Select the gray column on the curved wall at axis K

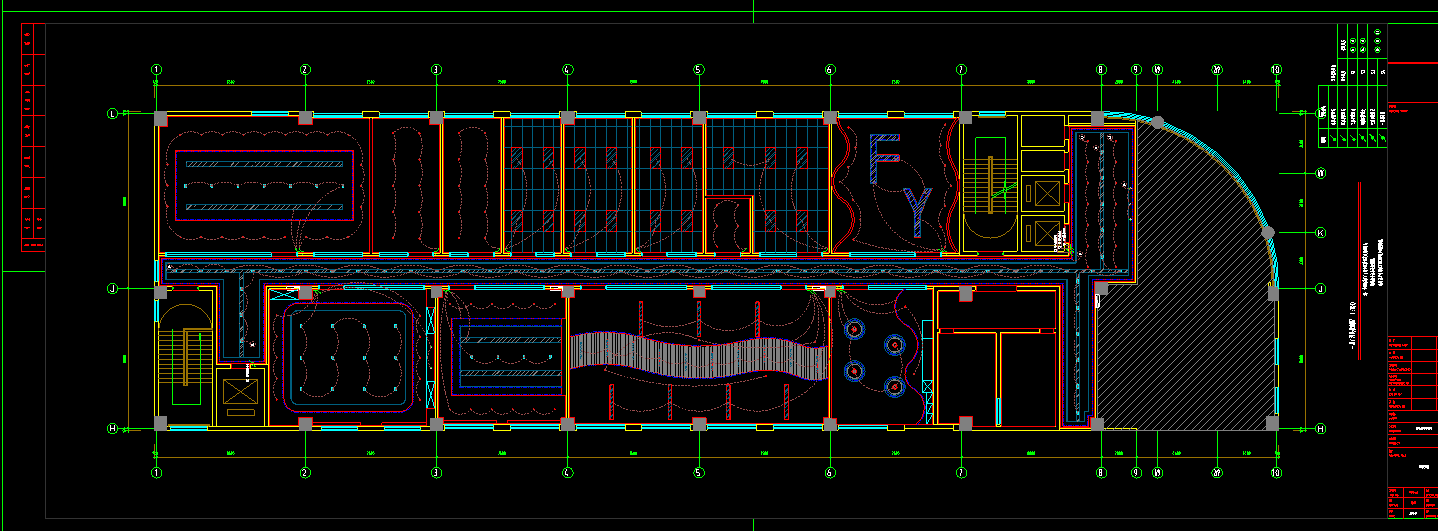pyautogui.click(x=1268, y=232)
